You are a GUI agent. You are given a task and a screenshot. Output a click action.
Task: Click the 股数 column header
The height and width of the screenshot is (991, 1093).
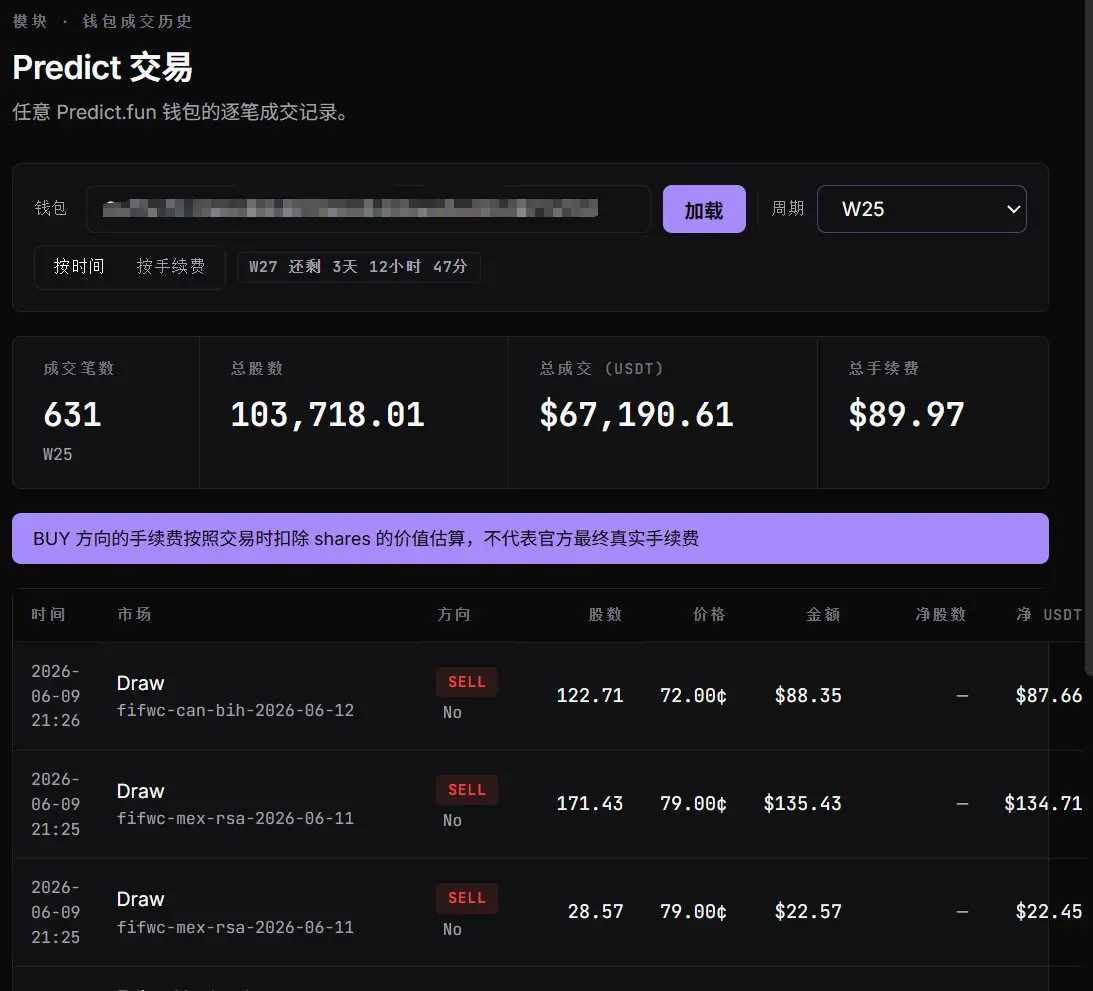605,614
